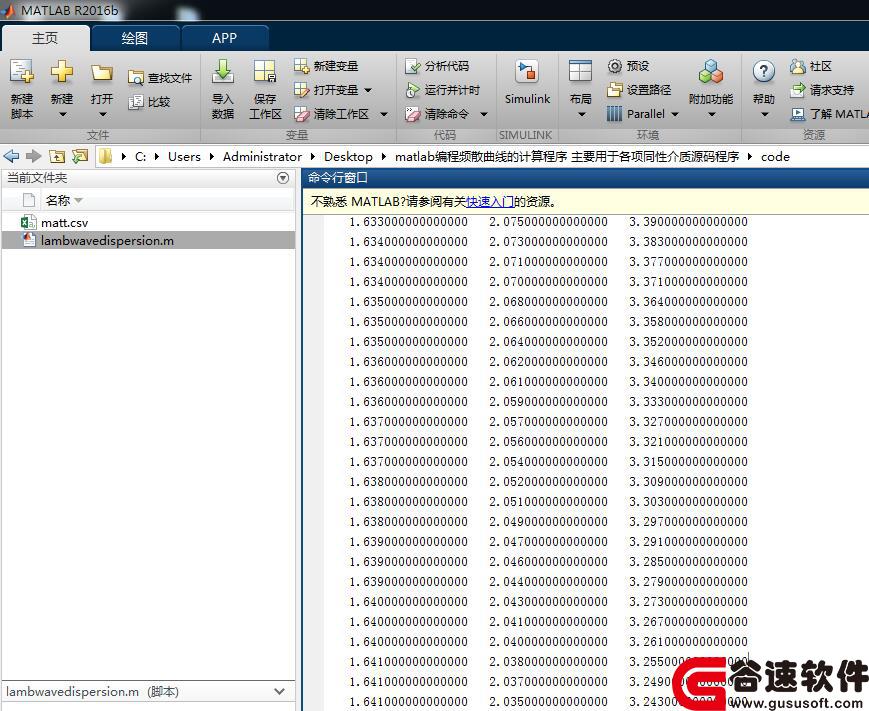This screenshot has height=711, width=869.
Task: Click Clear Workspace (清除工作区)
Action: (x=331, y=114)
